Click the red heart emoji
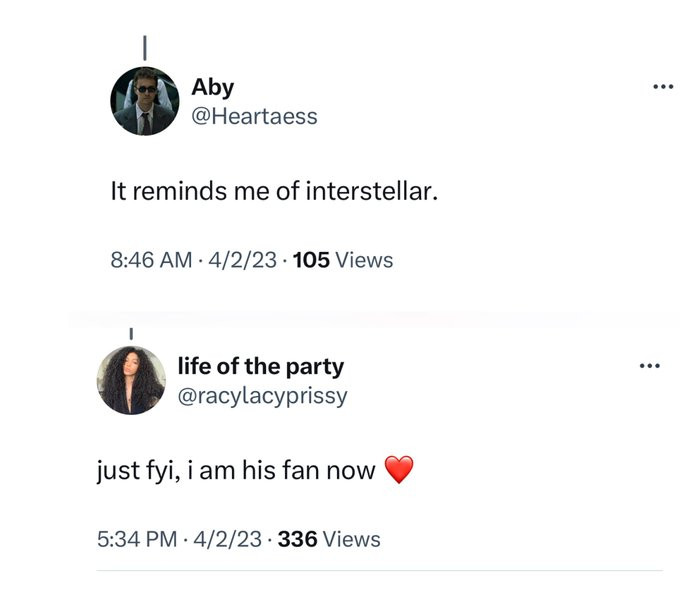 399,470
